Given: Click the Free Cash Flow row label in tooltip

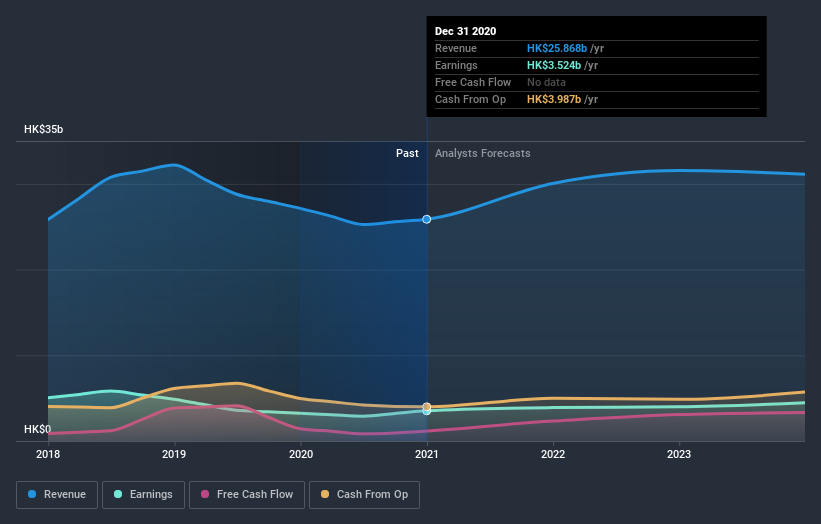Looking at the screenshot, I should 473,82.
